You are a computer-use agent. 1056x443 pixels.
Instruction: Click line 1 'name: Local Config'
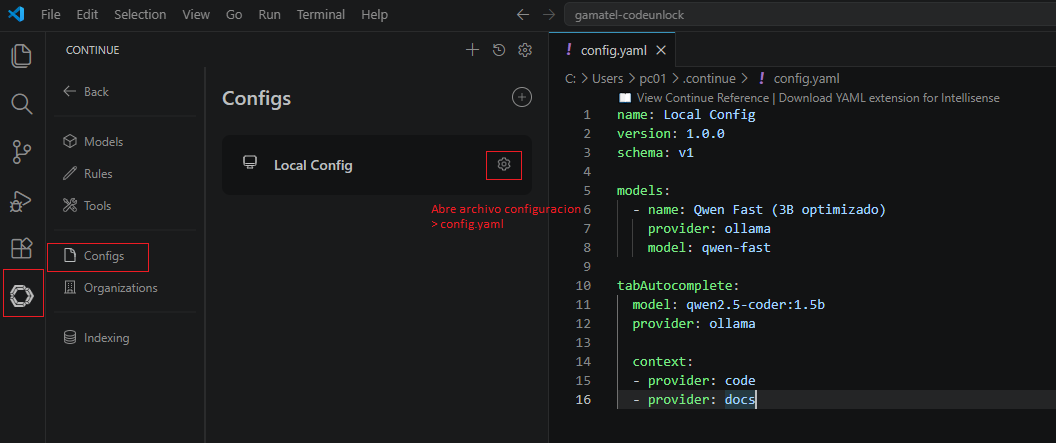[x=686, y=114]
